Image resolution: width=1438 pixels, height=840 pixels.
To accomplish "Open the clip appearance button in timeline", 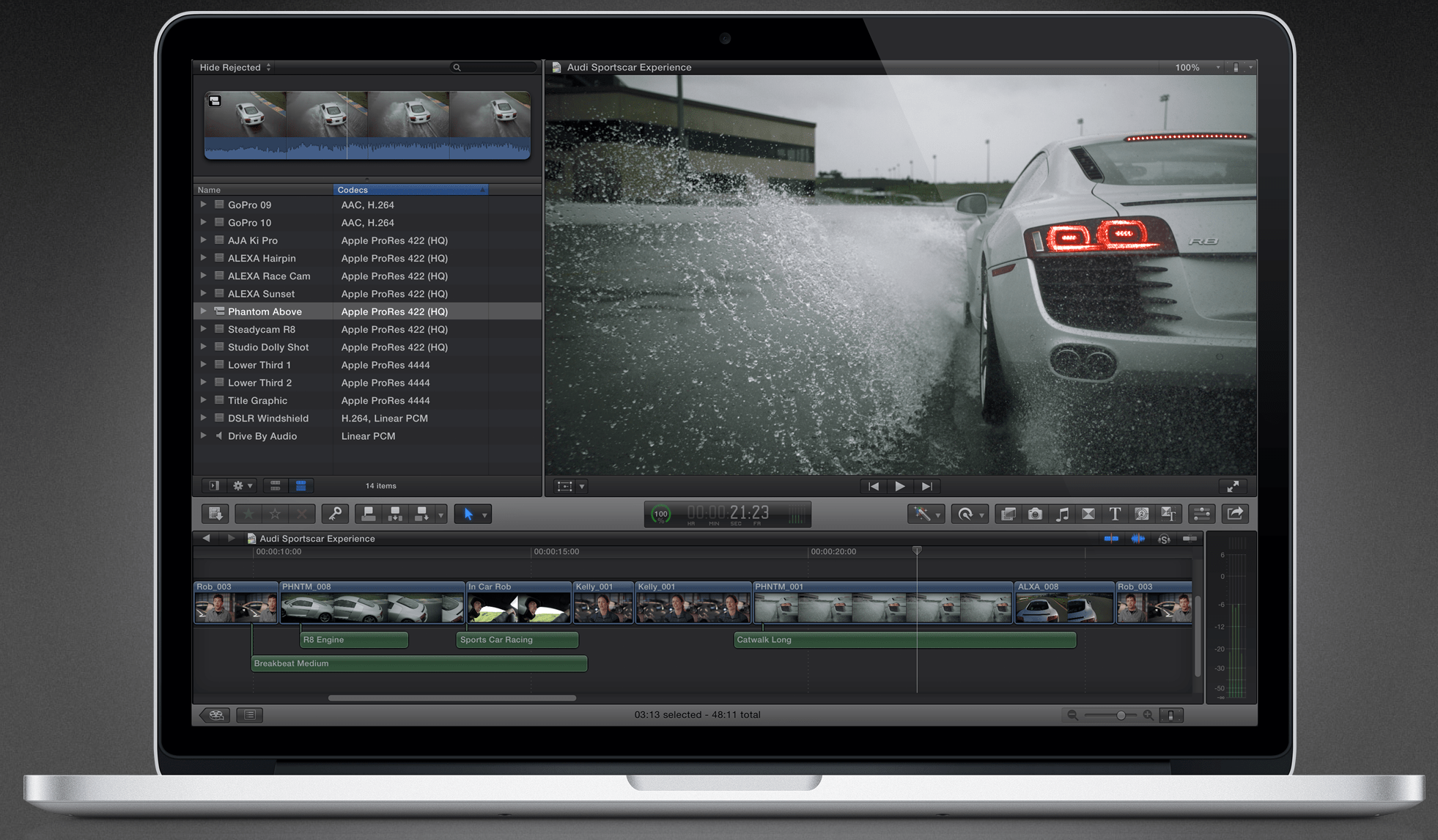I will click(x=1170, y=715).
